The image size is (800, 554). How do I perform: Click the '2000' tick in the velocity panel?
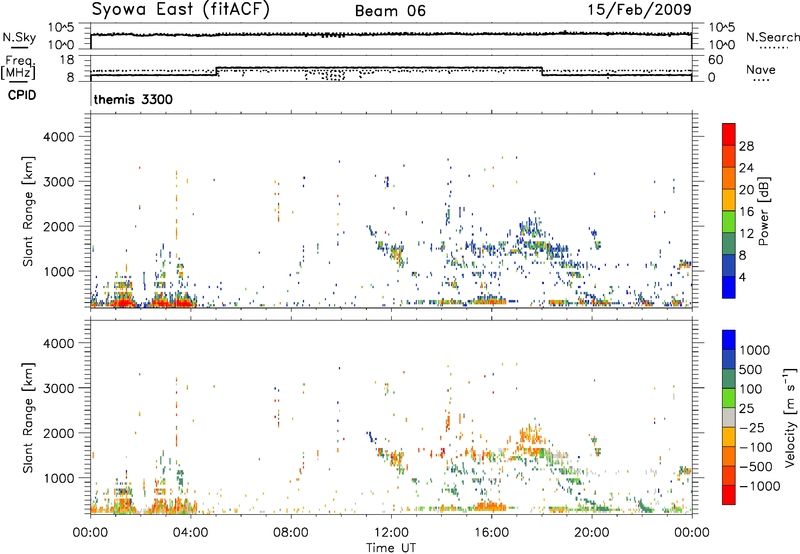pyautogui.click(x=59, y=433)
